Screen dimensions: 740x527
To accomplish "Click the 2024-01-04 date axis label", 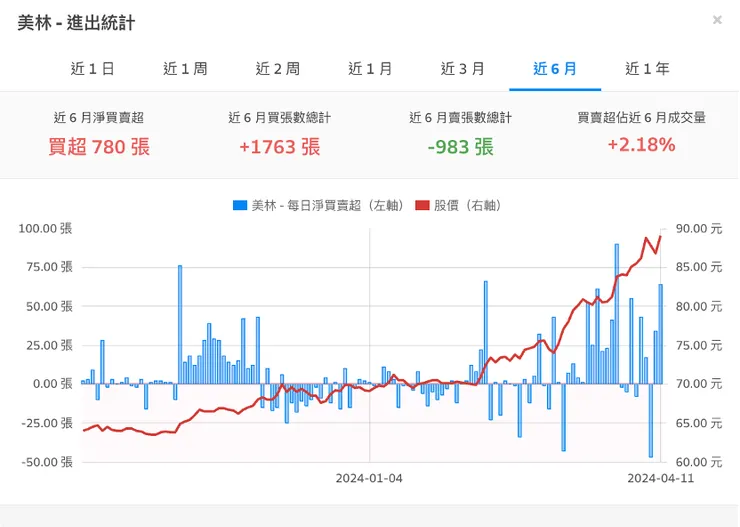I will 369,478.
